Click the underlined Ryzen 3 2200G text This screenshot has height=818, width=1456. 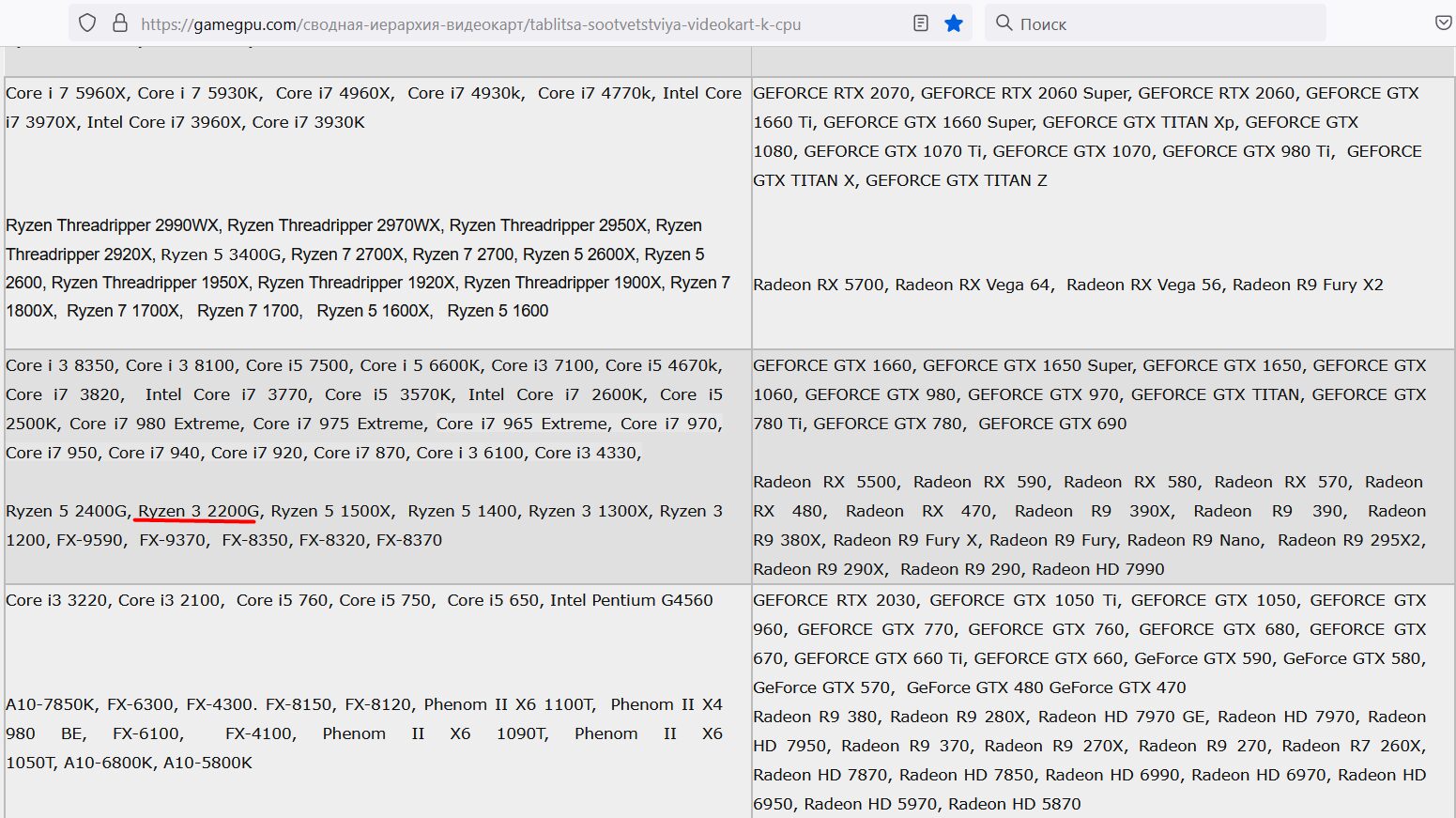(x=198, y=511)
